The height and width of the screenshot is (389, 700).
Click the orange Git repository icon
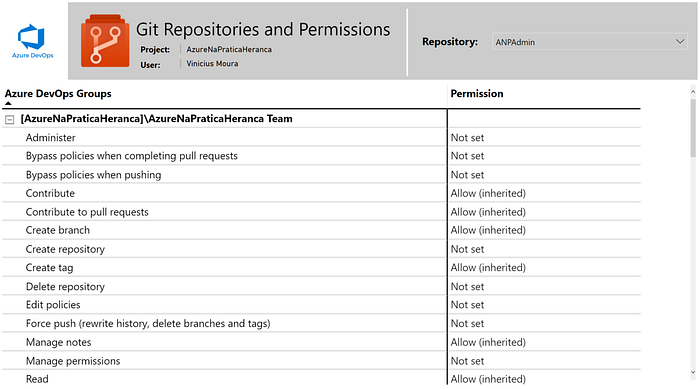point(105,41)
